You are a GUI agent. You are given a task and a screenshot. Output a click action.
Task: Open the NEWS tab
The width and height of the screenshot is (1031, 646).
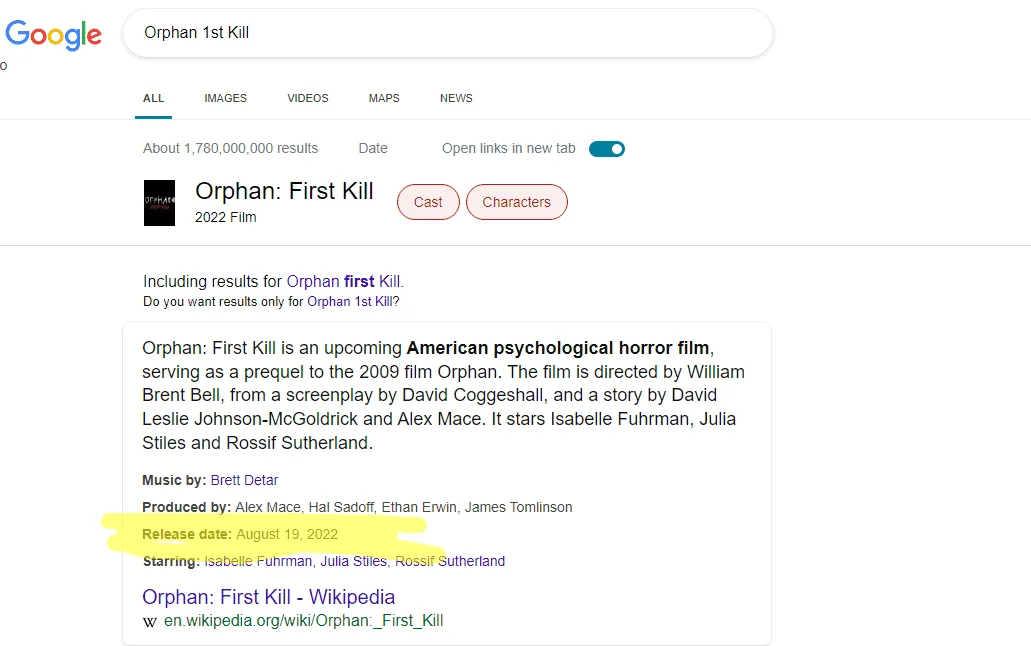point(456,98)
